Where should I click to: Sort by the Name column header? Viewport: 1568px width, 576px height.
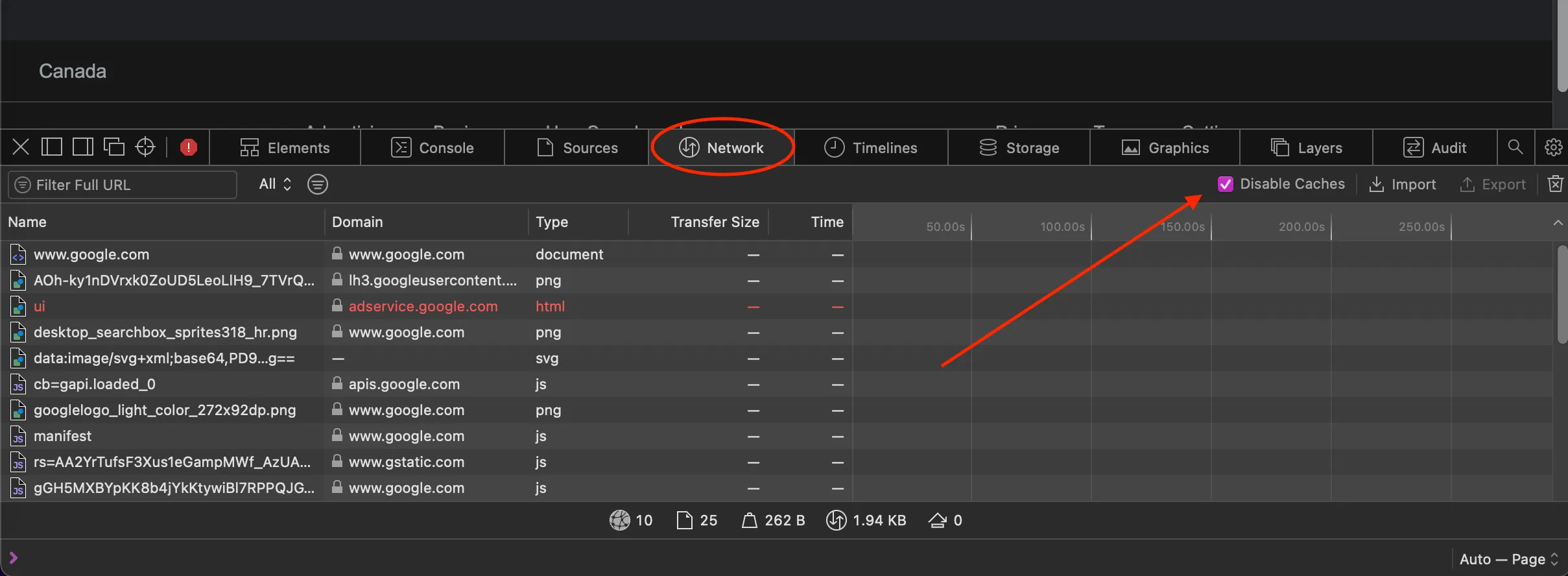pos(162,222)
